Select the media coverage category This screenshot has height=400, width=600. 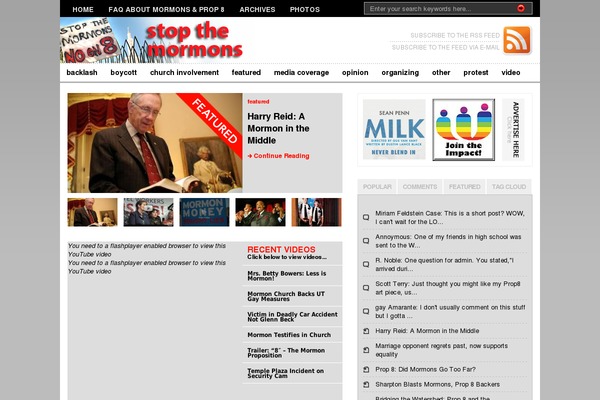(302, 72)
